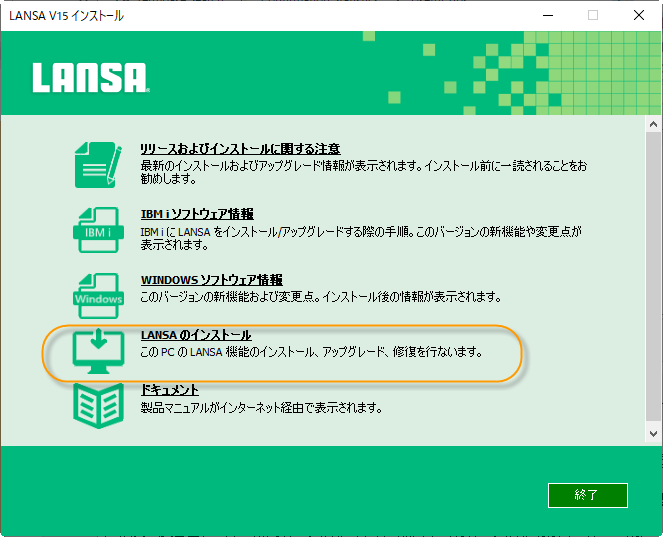Click the IBM i に LANSA をインストール description
The width and height of the screenshot is (663, 537).
[x=361, y=238]
